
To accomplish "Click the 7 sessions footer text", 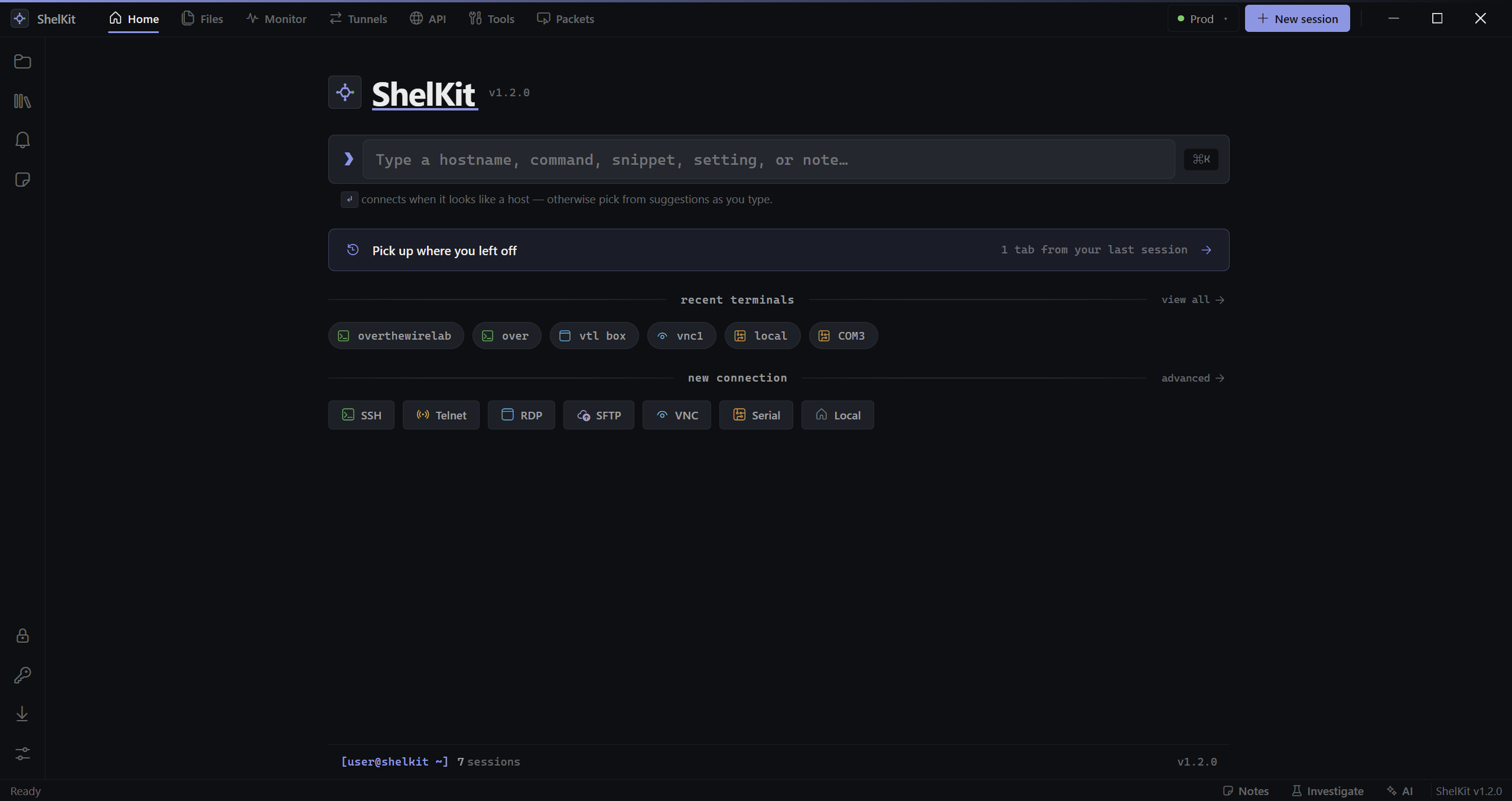I will (488, 761).
